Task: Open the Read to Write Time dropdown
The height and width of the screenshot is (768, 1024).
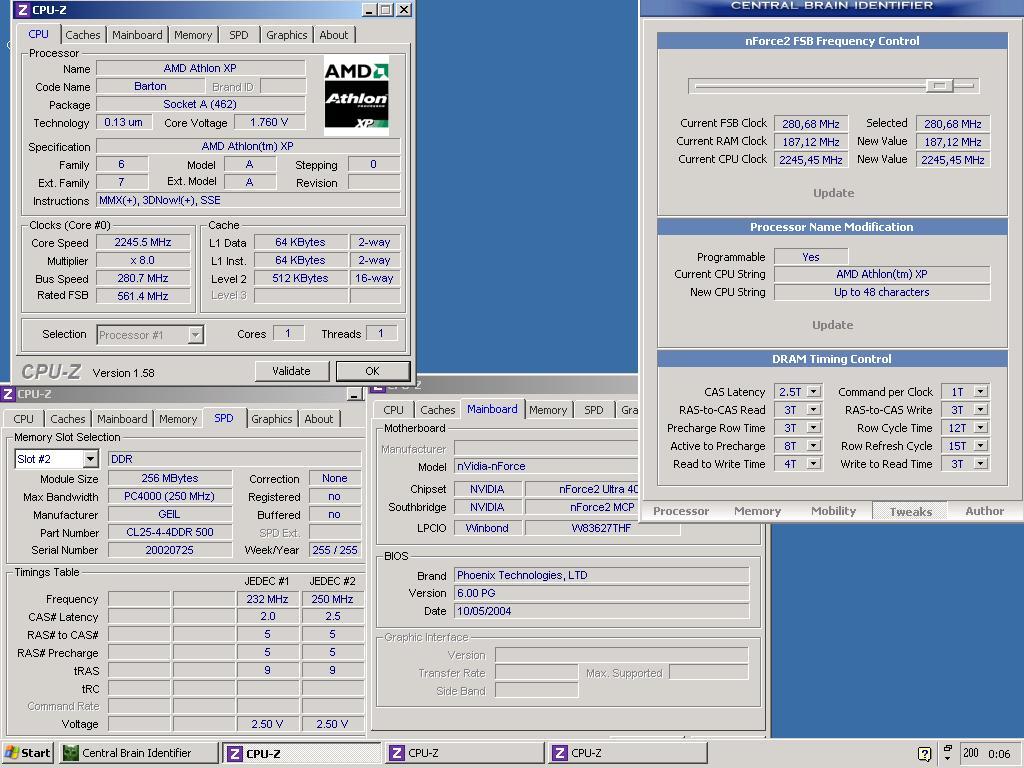Action: (814, 464)
